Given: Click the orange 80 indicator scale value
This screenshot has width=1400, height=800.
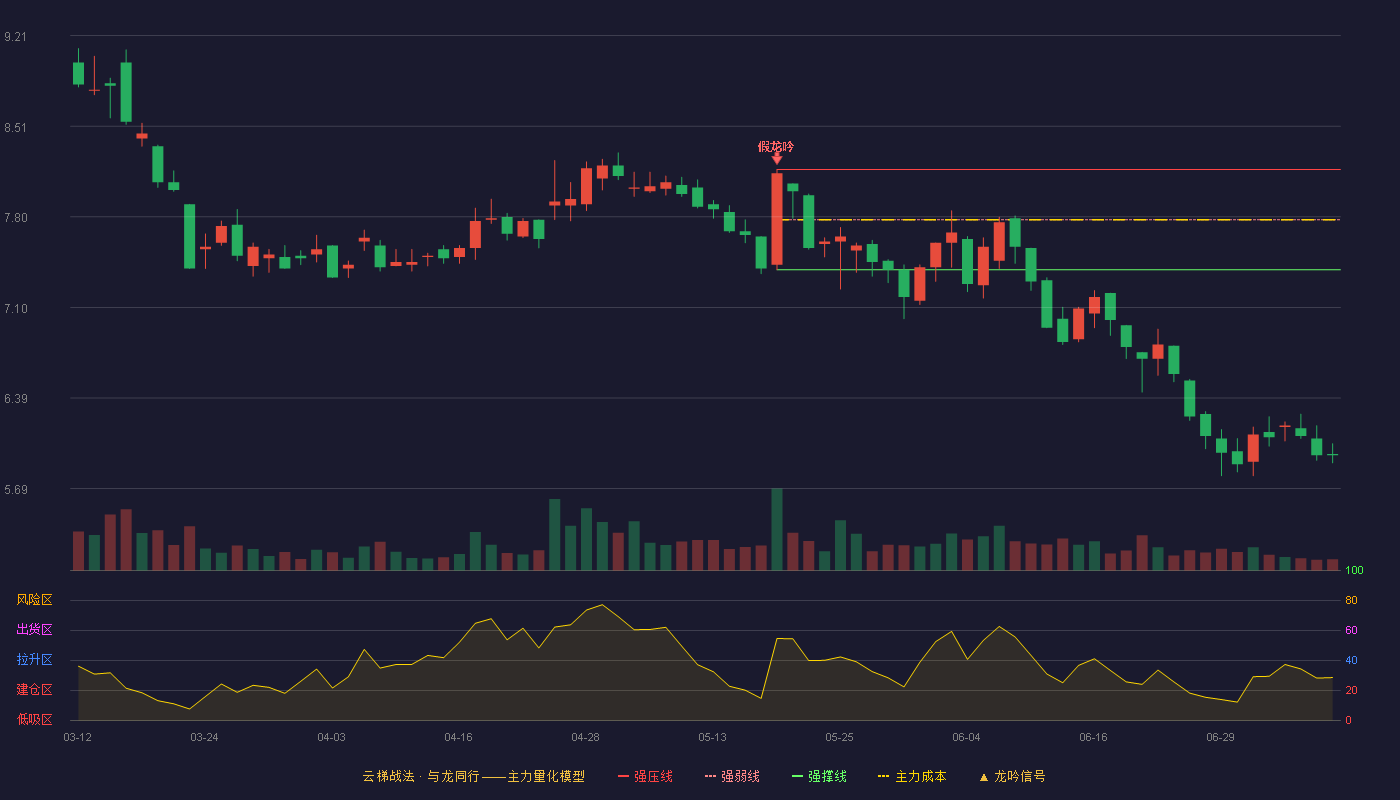Looking at the screenshot, I should (1351, 600).
